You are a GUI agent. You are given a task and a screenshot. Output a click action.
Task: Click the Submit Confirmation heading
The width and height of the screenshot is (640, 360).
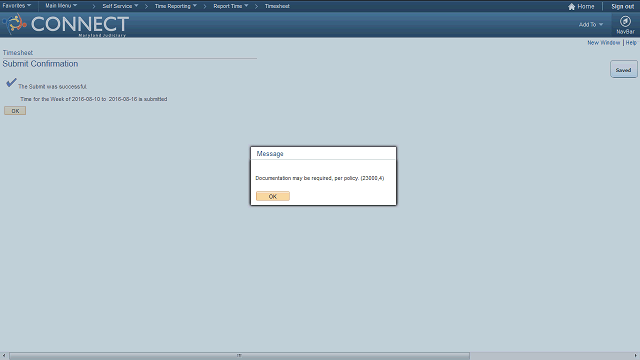[40, 64]
